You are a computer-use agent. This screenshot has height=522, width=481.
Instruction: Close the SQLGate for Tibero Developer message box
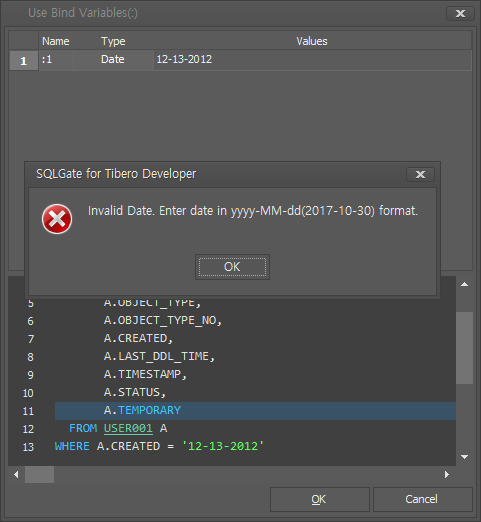(x=420, y=174)
